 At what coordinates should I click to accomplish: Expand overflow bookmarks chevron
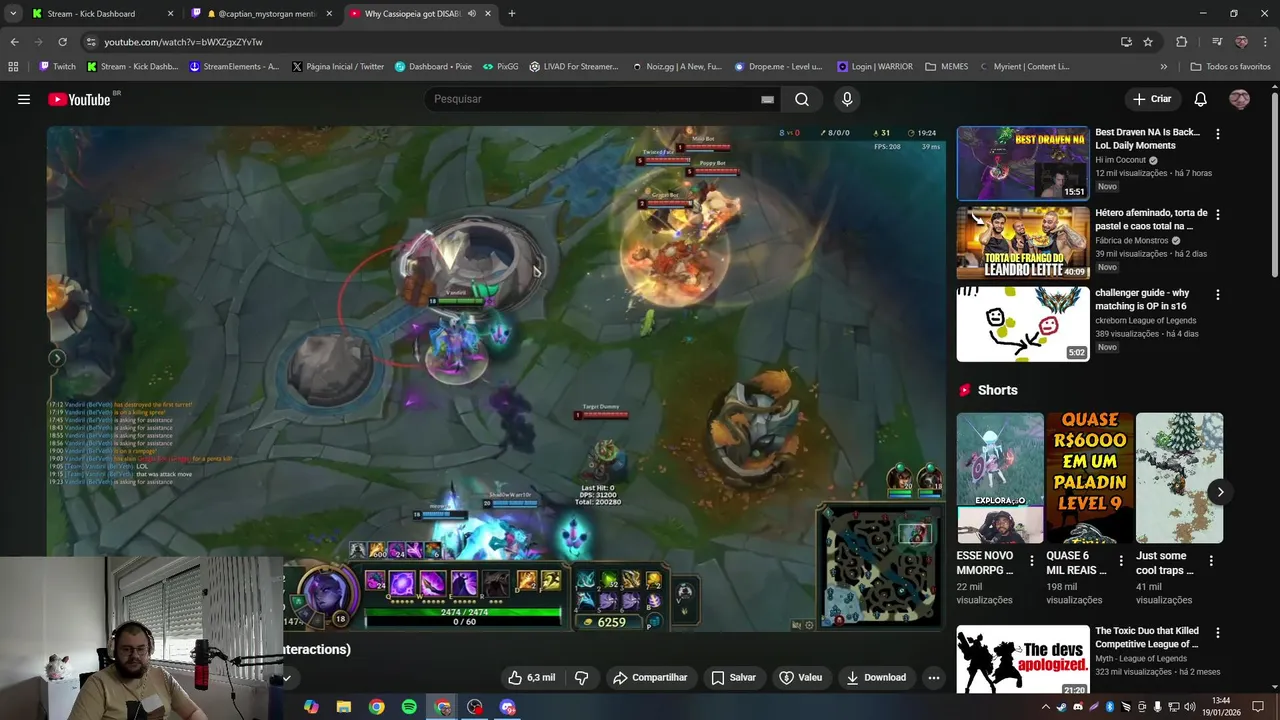(x=1163, y=66)
